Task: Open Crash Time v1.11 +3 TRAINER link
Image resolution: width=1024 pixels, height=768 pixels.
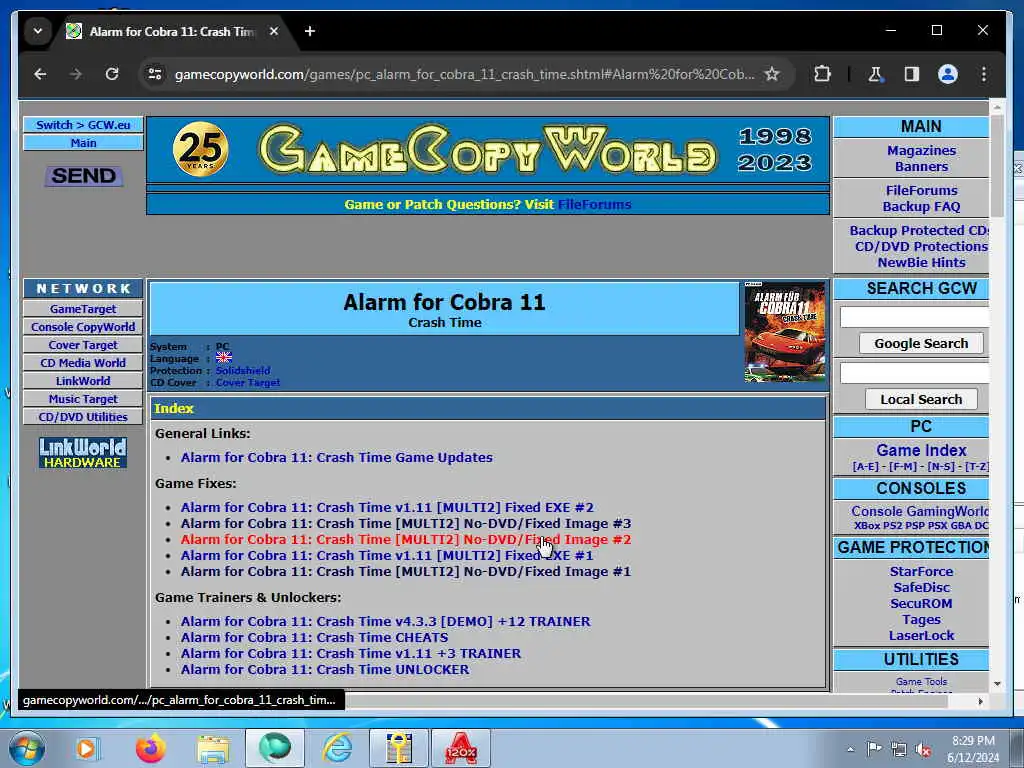Action: point(351,654)
